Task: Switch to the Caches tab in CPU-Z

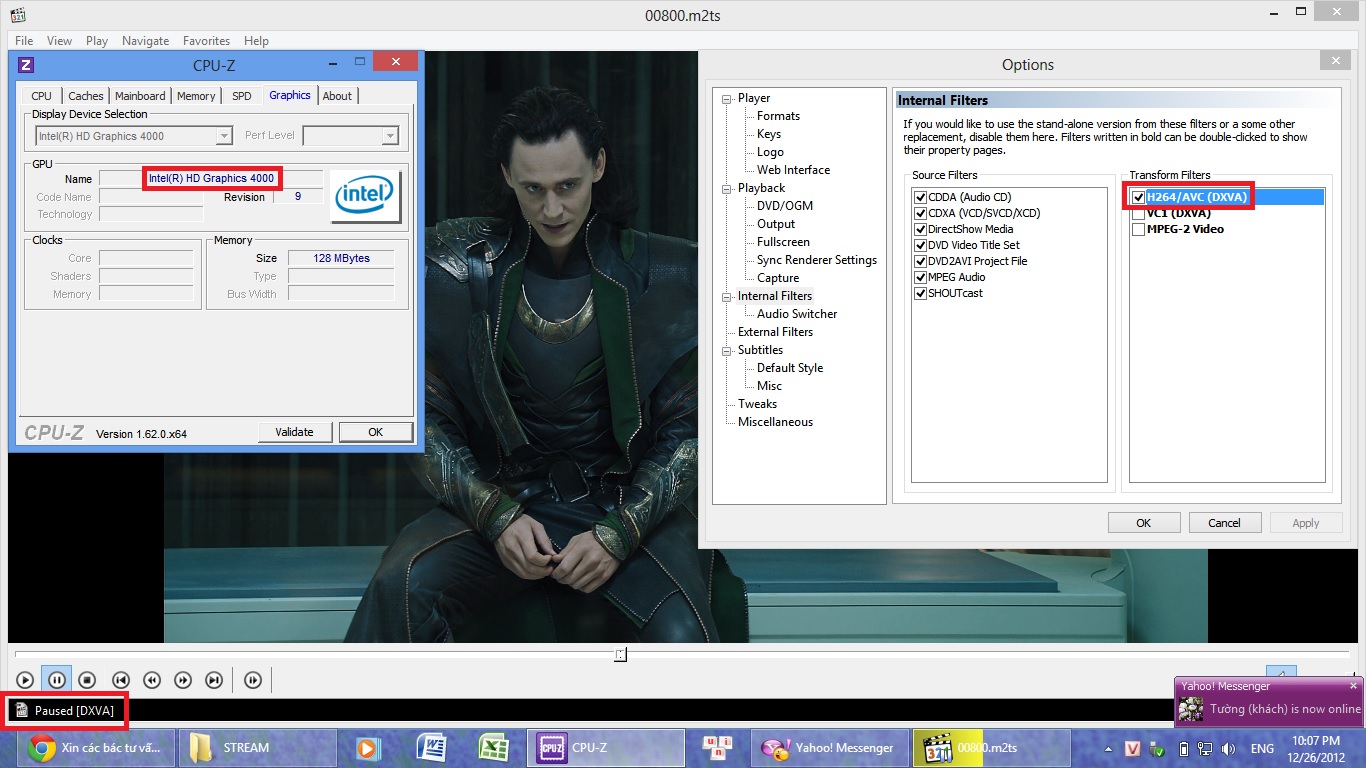Action: coord(85,96)
